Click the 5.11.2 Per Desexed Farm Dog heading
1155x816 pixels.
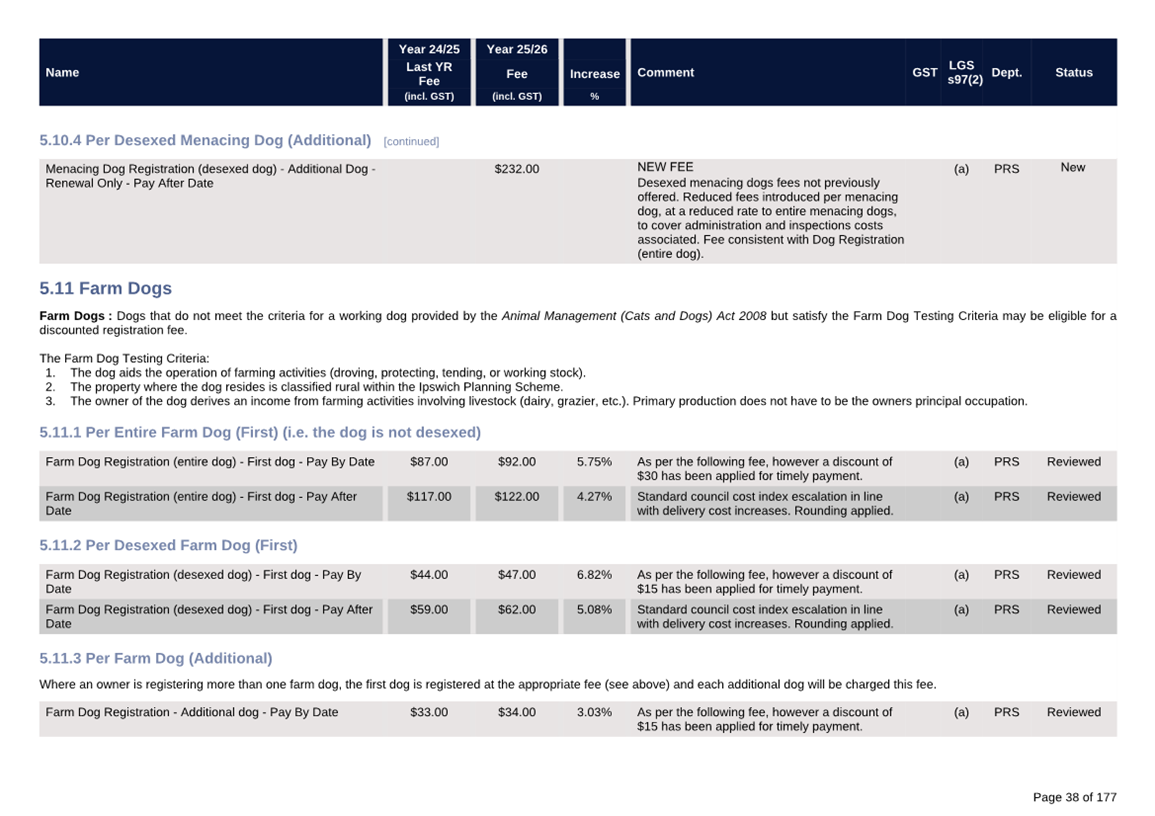coord(168,545)
